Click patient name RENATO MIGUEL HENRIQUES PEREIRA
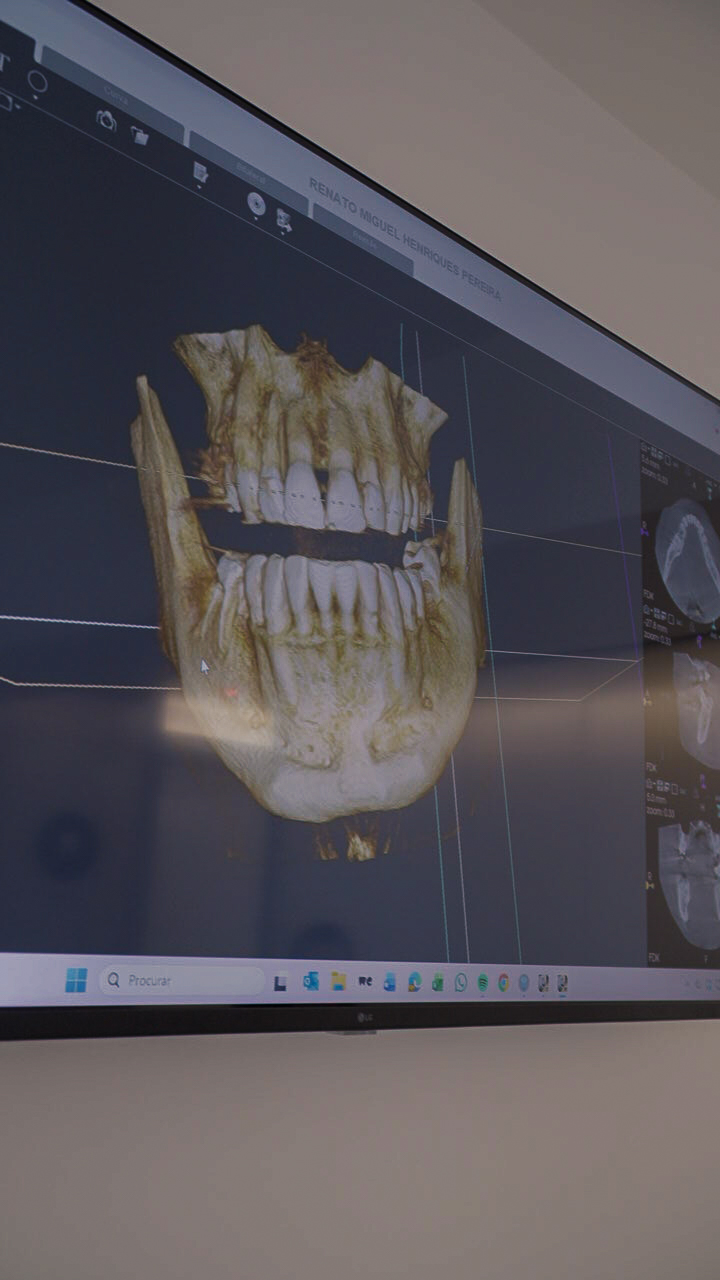The image size is (720, 1280). [x=405, y=239]
